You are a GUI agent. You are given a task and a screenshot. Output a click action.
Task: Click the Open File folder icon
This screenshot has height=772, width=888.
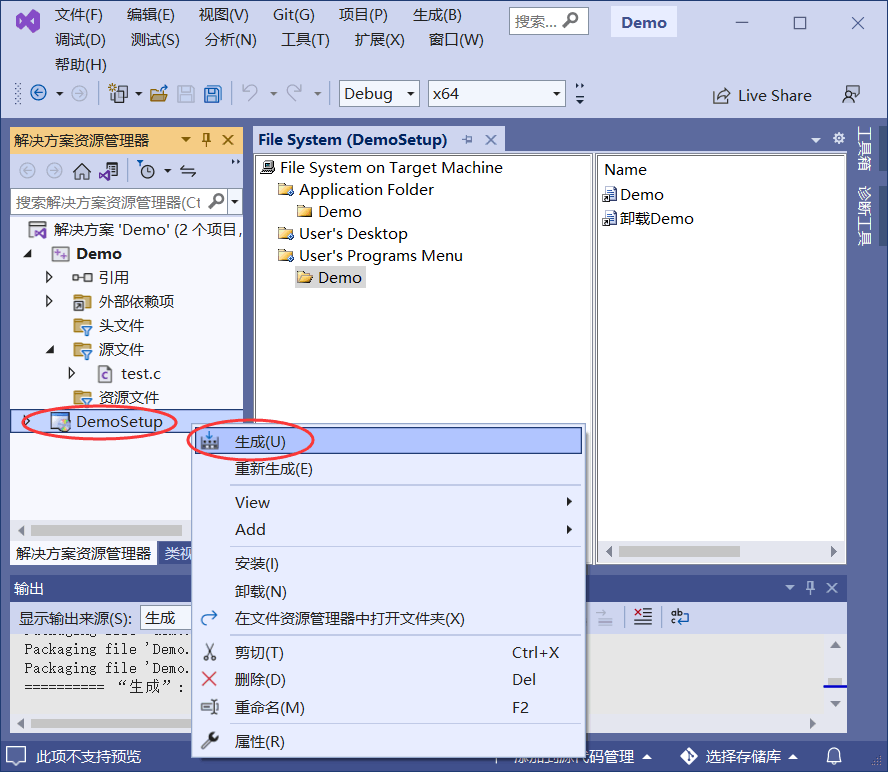pyautogui.click(x=158, y=94)
